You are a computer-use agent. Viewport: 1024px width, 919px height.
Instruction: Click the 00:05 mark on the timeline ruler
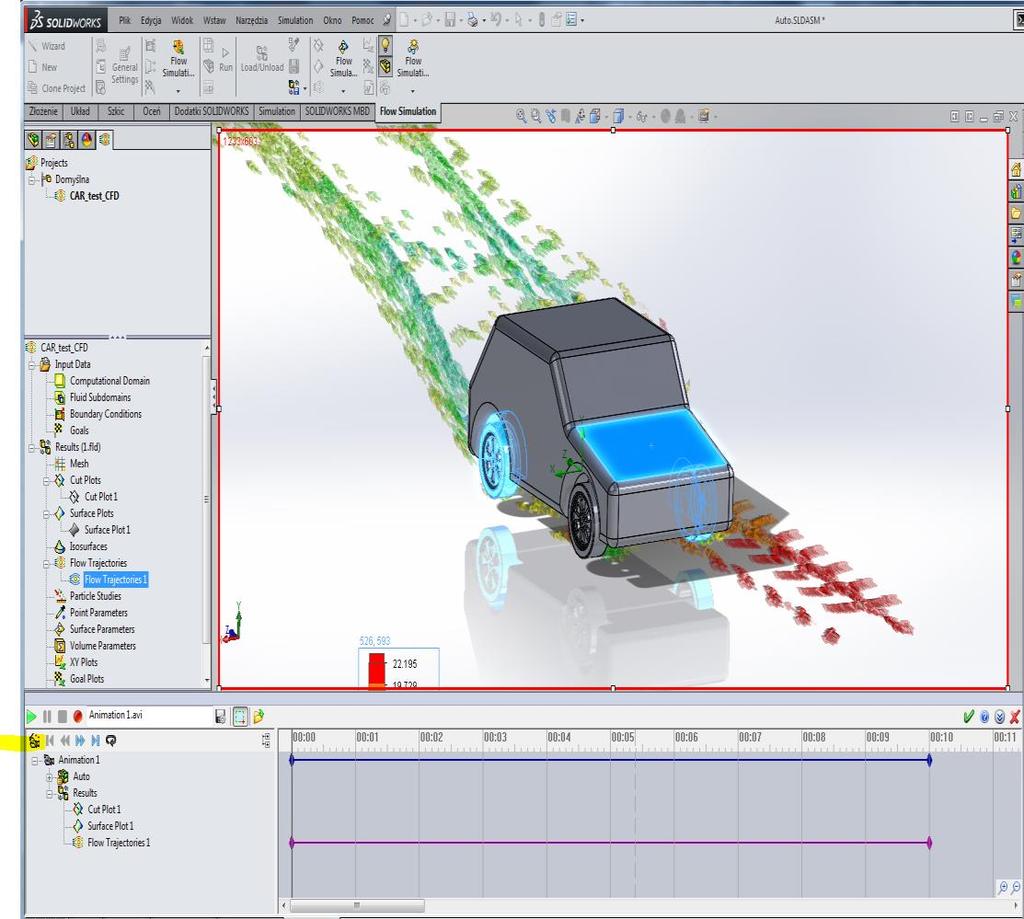pyautogui.click(x=622, y=737)
